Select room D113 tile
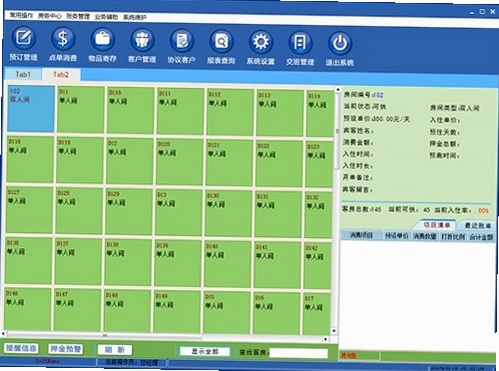Image resolution: width=499 pixels, height=371 pixels. click(x=280, y=113)
